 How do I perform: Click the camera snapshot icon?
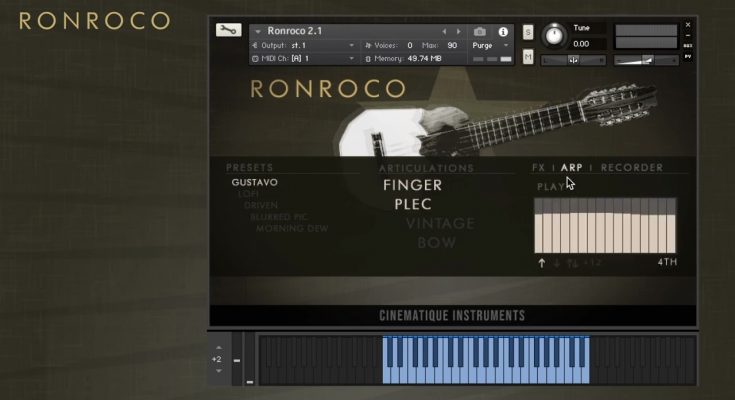(x=479, y=32)
